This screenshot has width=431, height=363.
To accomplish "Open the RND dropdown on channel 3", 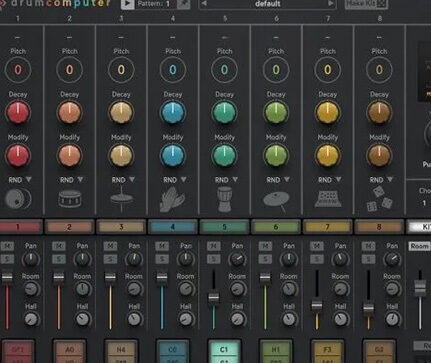I will tap(123, 180).
